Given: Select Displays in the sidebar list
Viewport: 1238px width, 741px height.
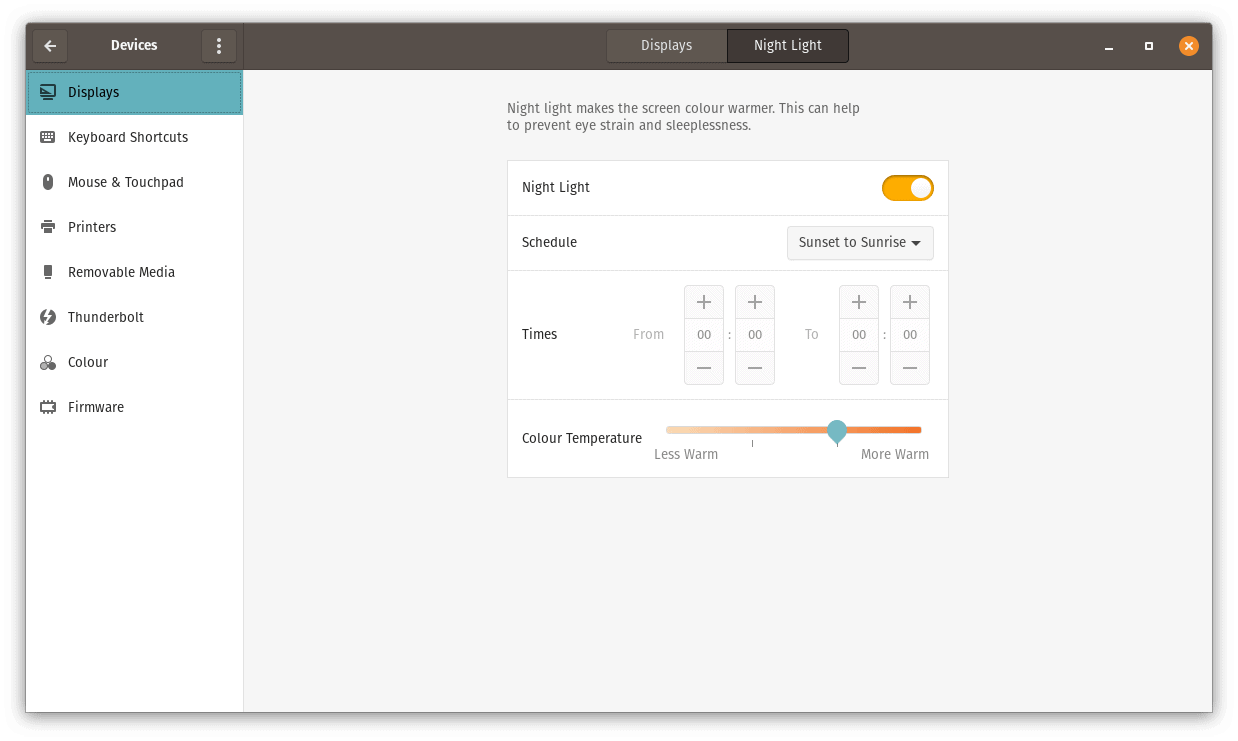Looking at the screenshot, I should pyautogui.click(x=134, y=92).
